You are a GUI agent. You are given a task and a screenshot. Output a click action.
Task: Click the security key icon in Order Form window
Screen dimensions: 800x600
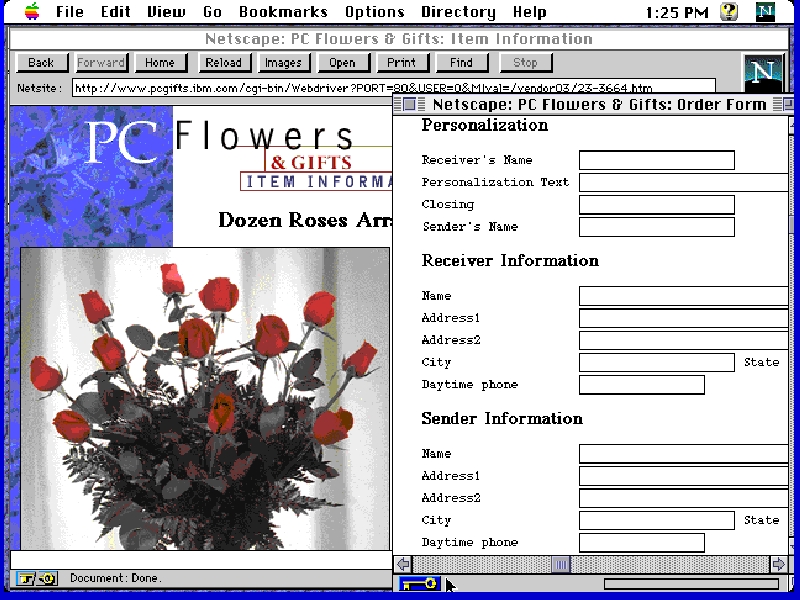pos(418,584)
